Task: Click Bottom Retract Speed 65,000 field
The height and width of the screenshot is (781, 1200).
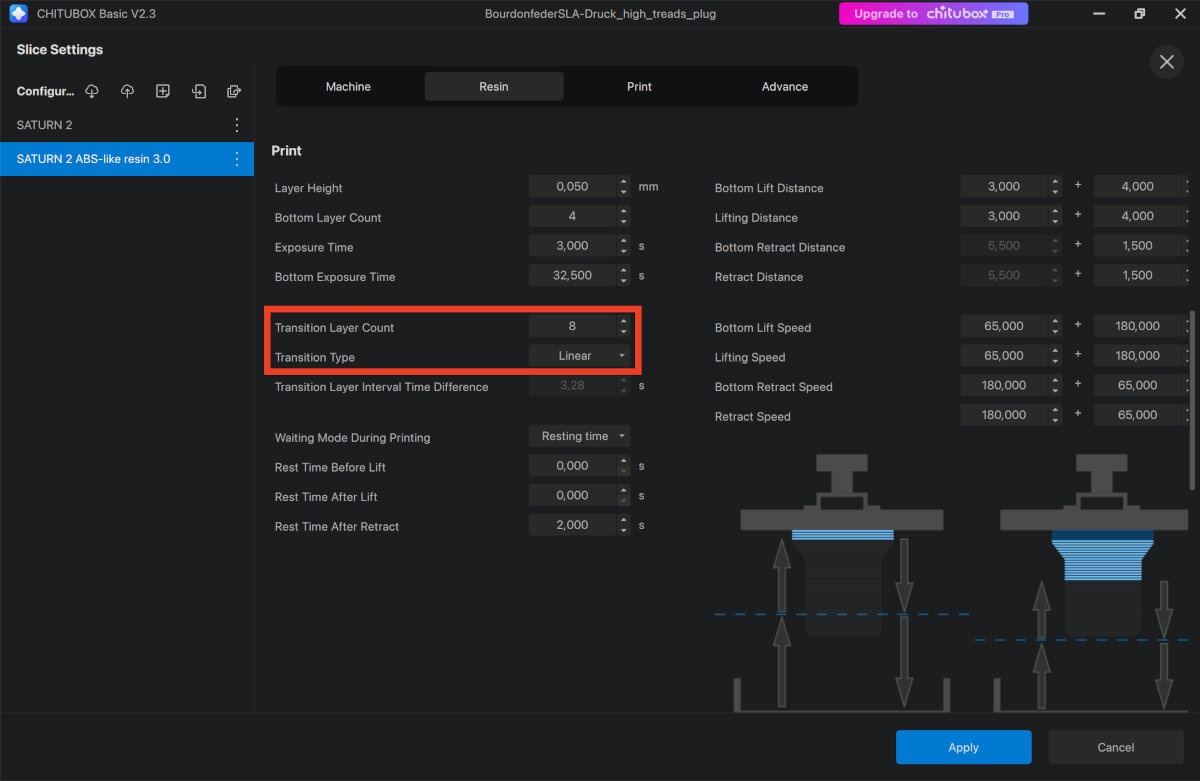Action: tap(1138, 385)
